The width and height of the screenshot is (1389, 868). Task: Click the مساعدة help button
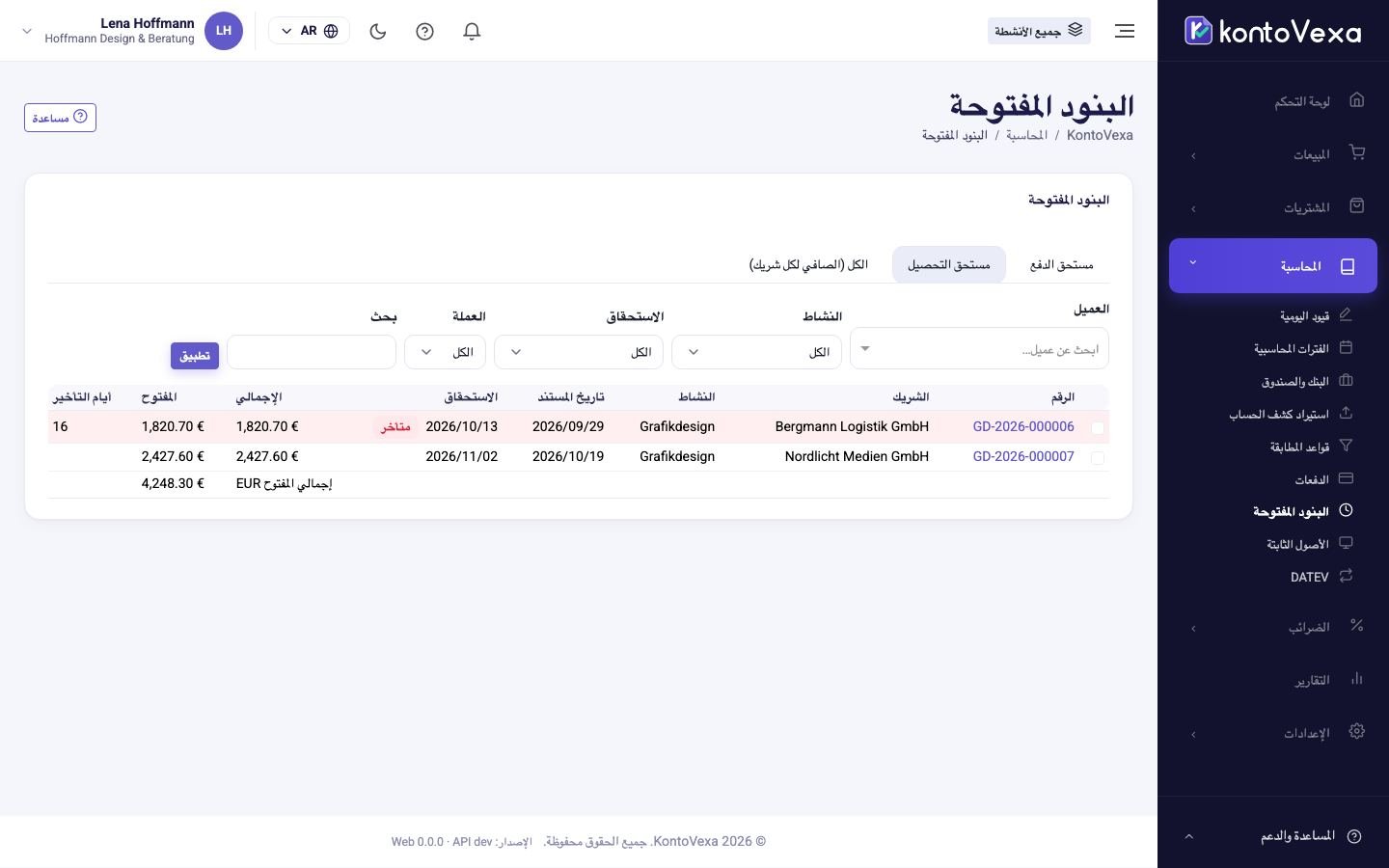(60, 118)
